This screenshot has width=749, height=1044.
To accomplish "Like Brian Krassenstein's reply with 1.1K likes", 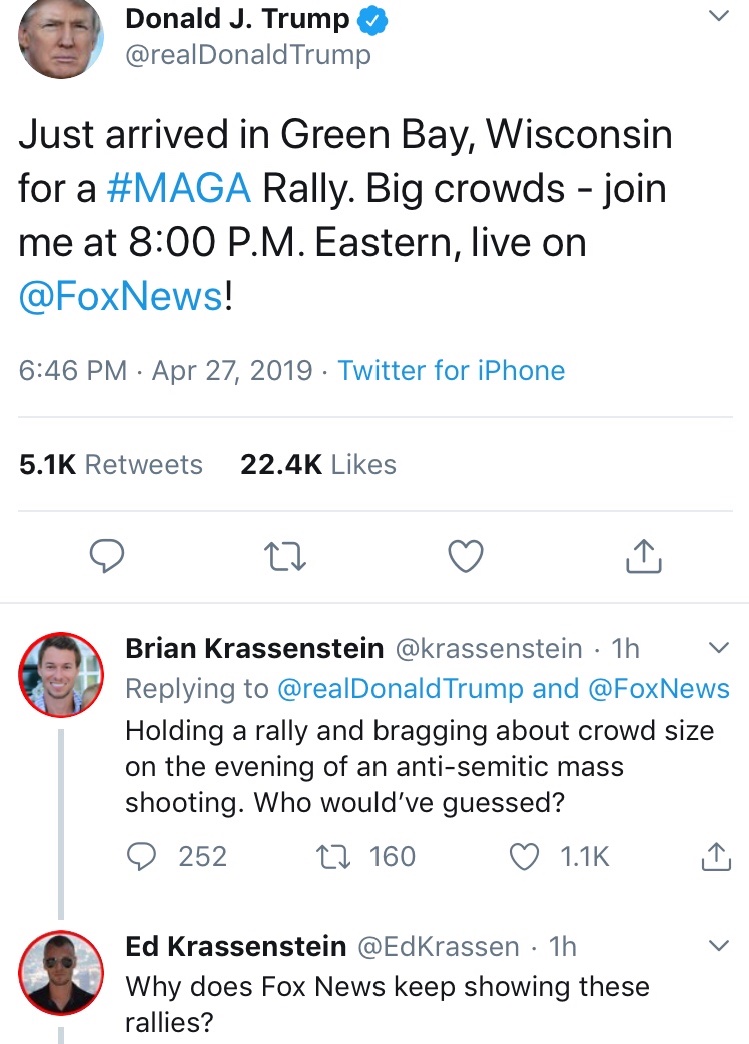I will coord(526,856).
